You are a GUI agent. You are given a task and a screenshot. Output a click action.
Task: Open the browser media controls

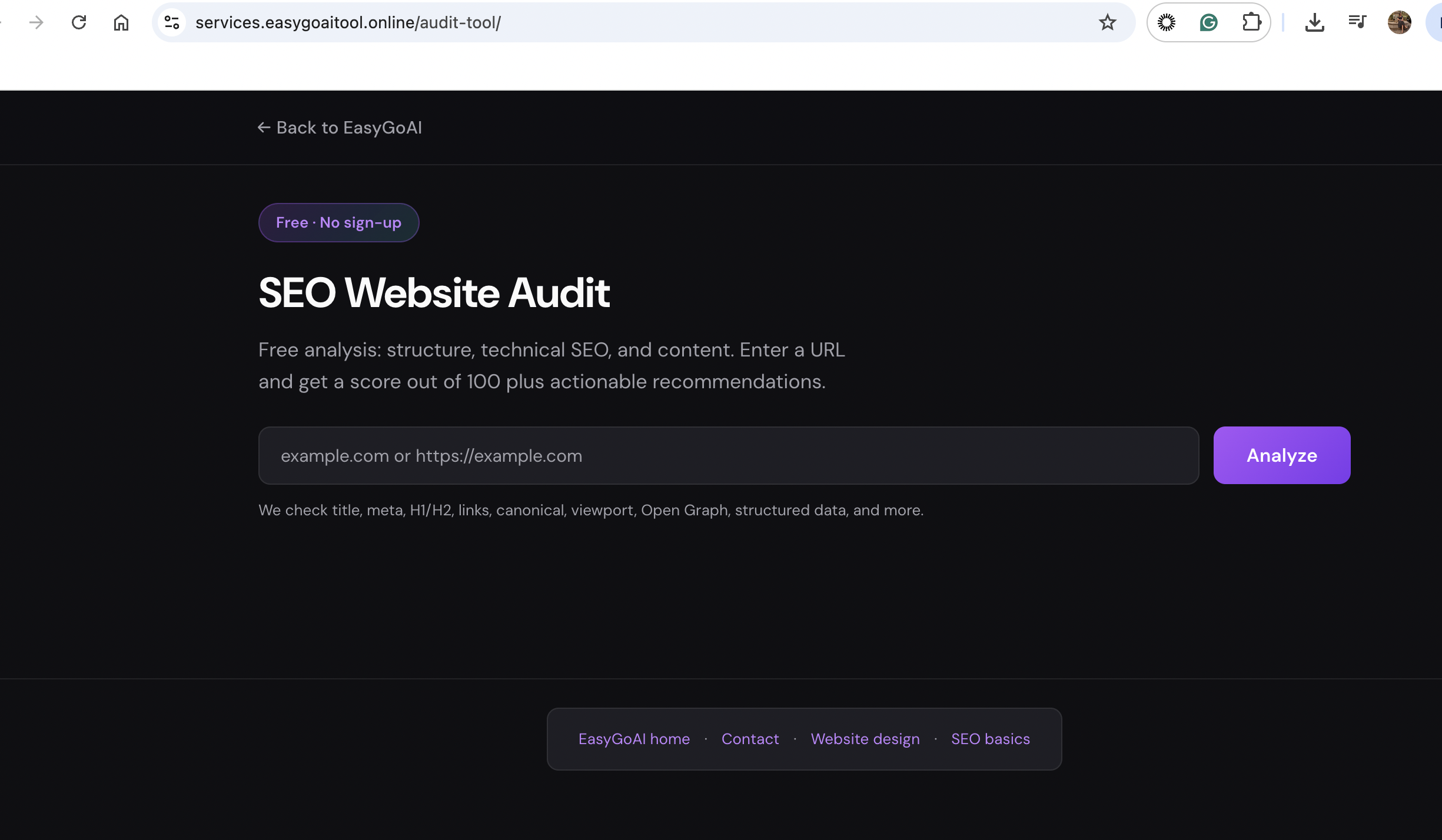point(1357,22)
